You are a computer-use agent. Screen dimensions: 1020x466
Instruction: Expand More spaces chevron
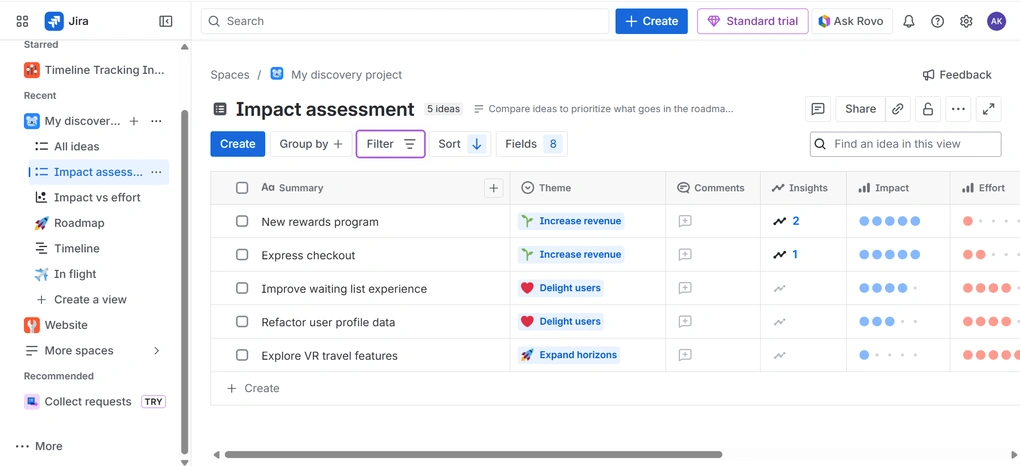157,351
